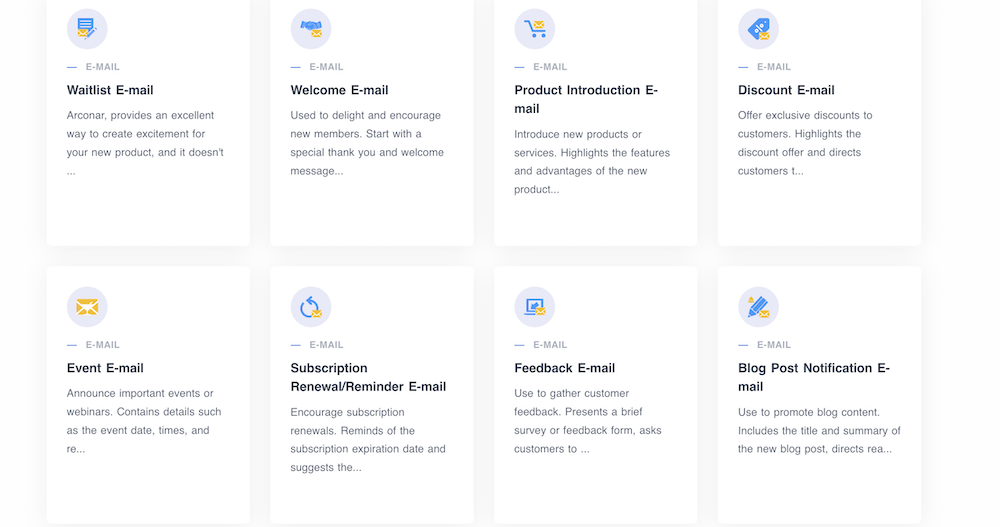
Task: Select the Product Introduction E-mail heading
Action: pyautogui.click(x=586, y=99)
